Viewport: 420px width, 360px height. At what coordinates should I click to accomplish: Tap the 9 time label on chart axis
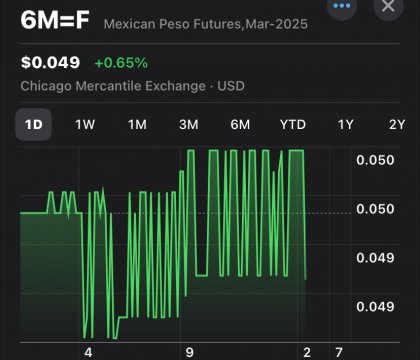(x=190, y=353)
